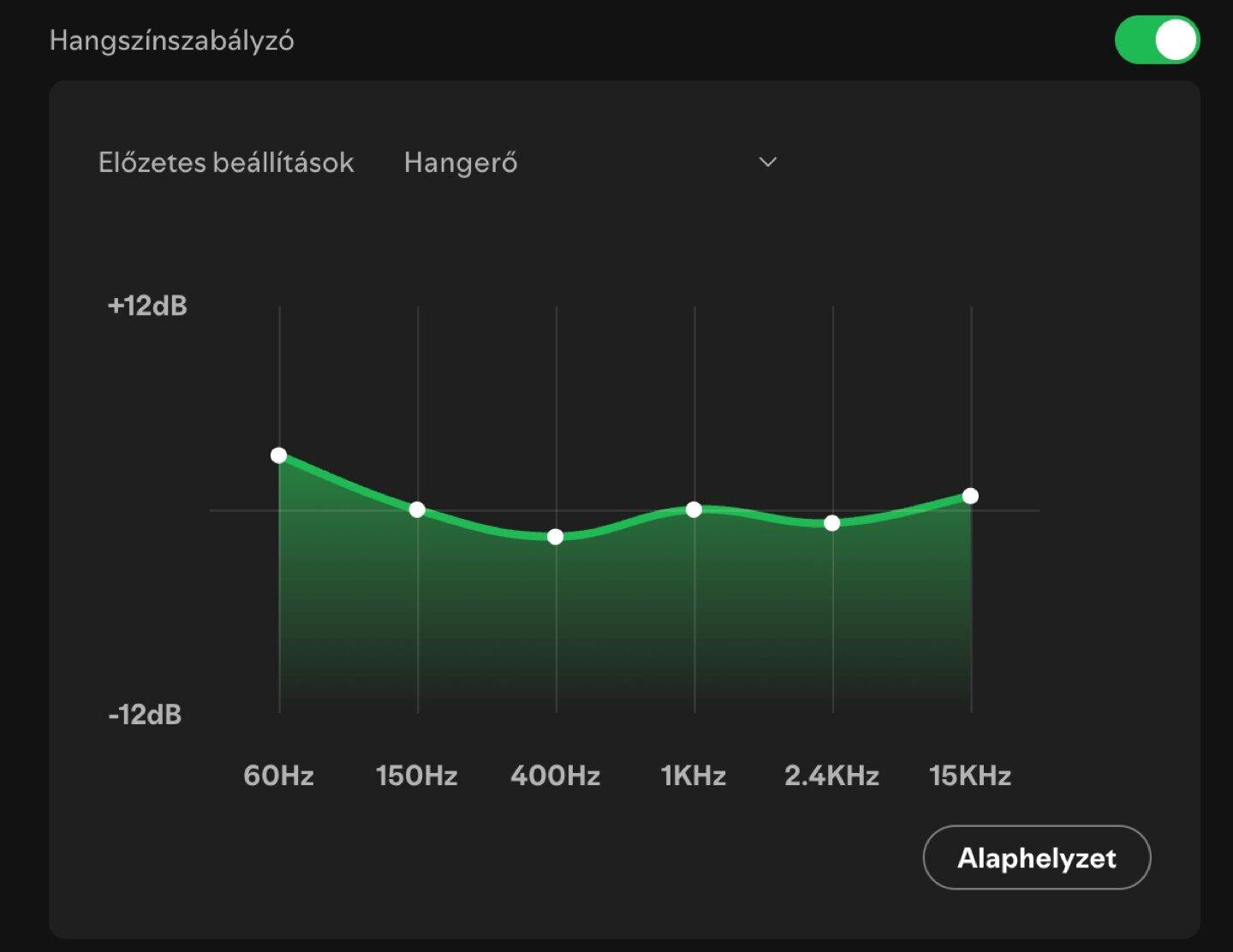
Task: Select the 2.4KHz band handle
Action: click(x=832, y=523)
